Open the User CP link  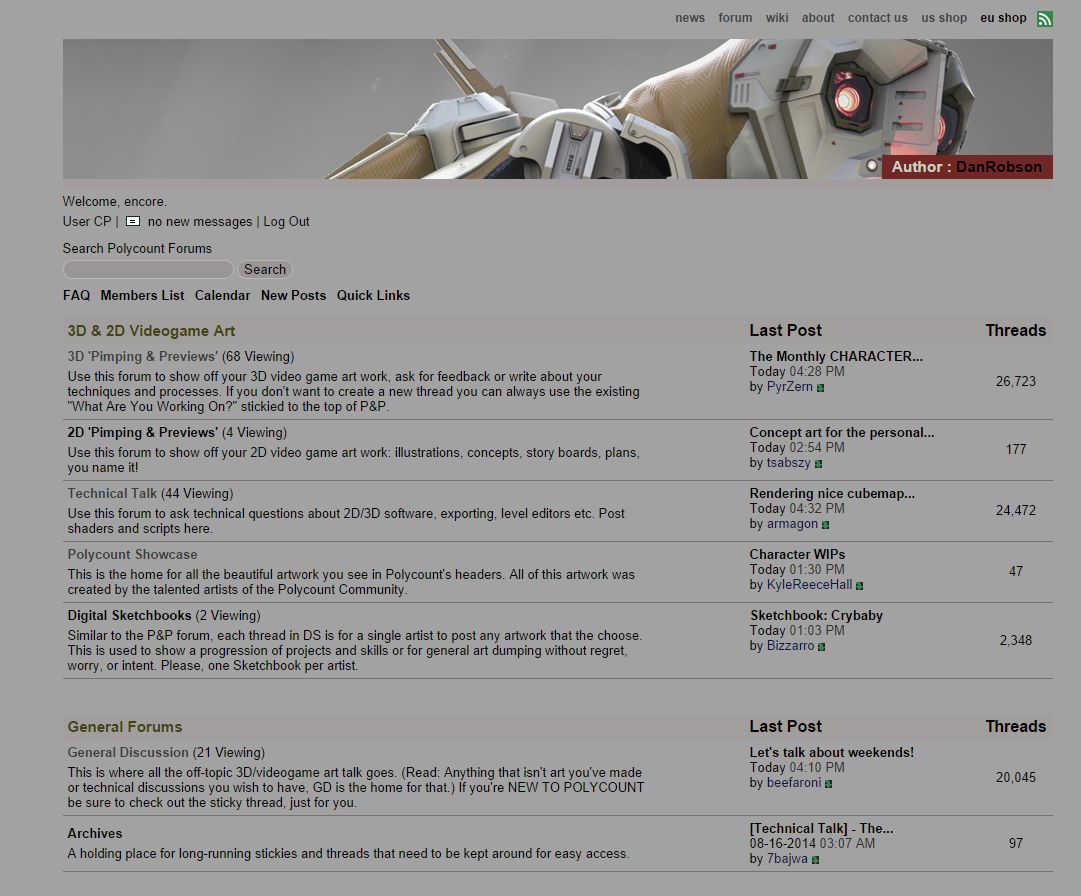click(87, 221)
